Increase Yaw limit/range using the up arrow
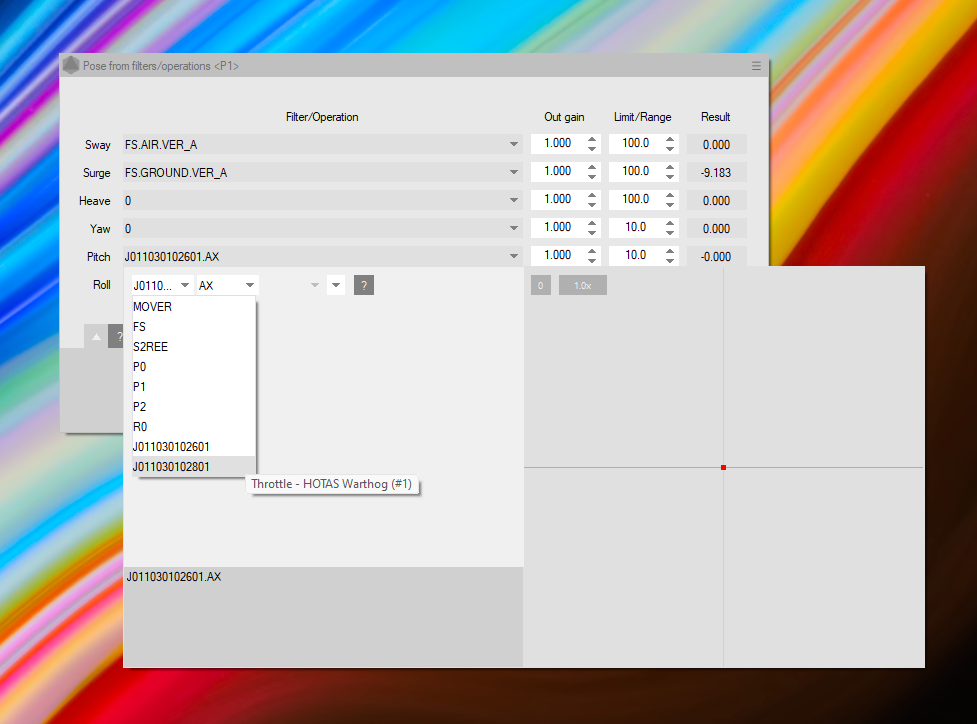Image resolution: width=977 pixels, height=724 pixels. pos(670,224)
